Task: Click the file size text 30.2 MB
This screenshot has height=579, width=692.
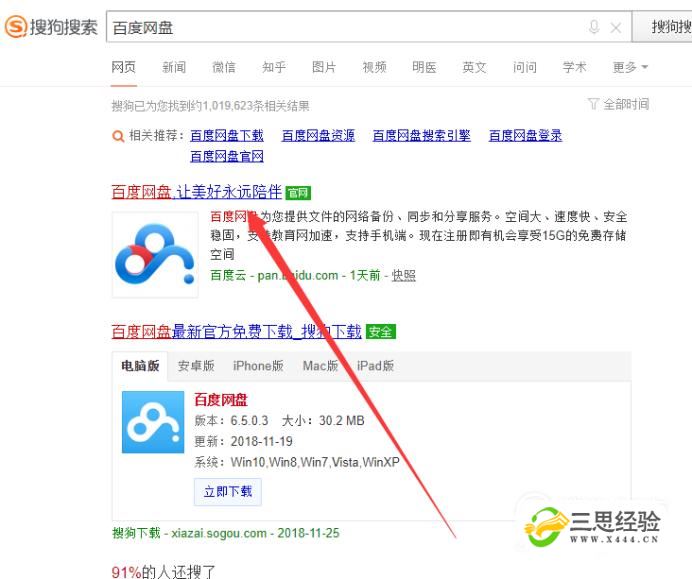Action: (x=342, y=421)
